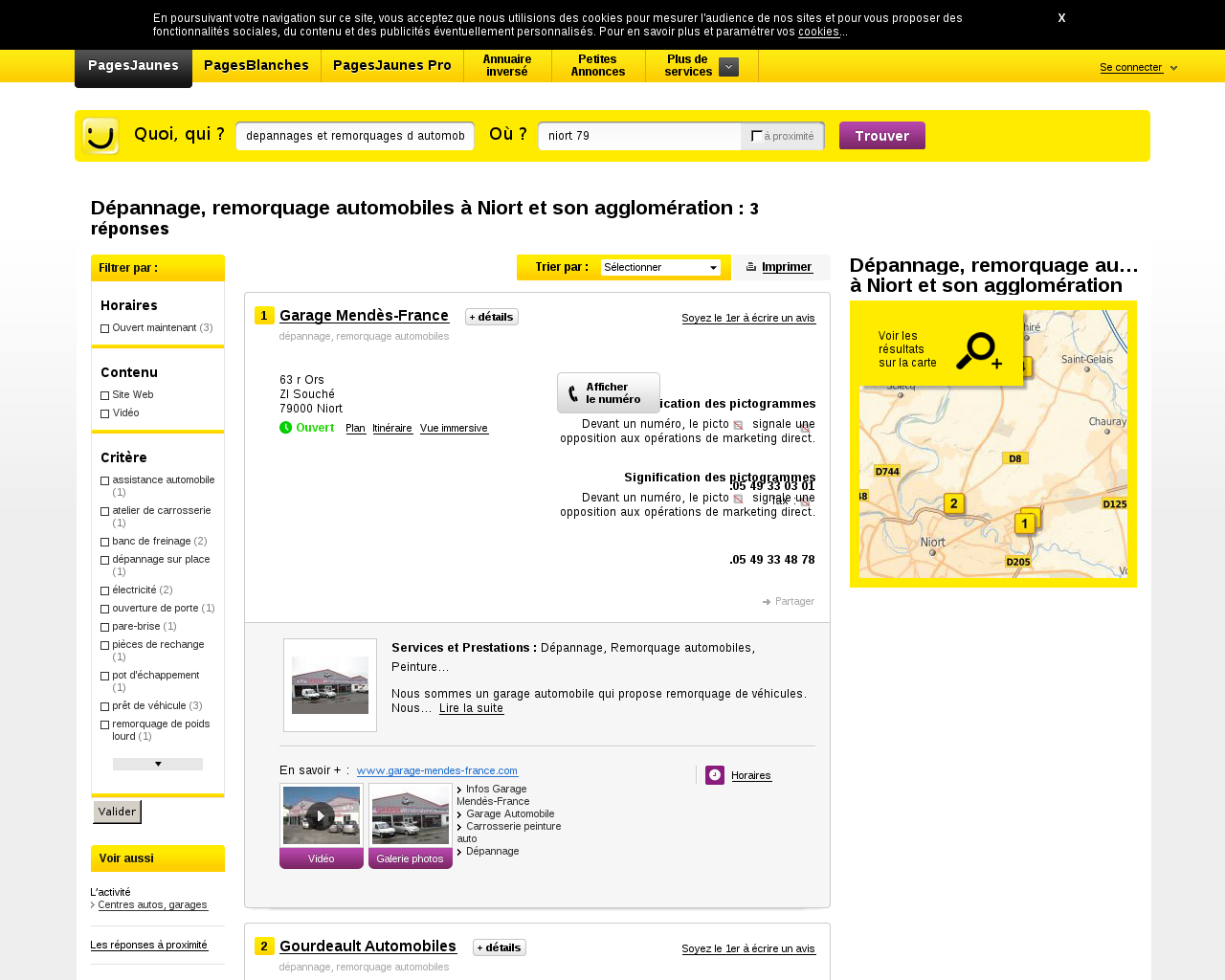The image size is (1225, 980).
Task: Open the 'Trier par' Sélectionner dropdown
Action: 660,268
